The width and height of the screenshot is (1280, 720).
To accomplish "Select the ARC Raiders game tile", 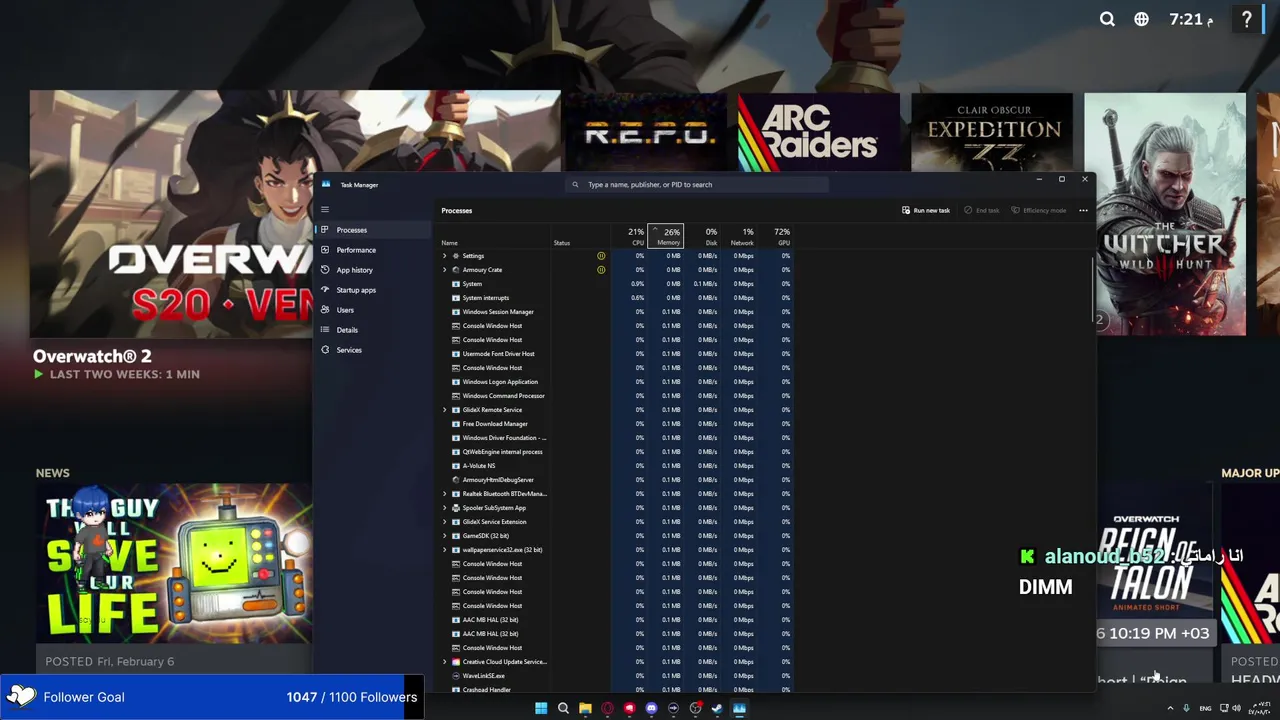I will click(x=818, y=134).
